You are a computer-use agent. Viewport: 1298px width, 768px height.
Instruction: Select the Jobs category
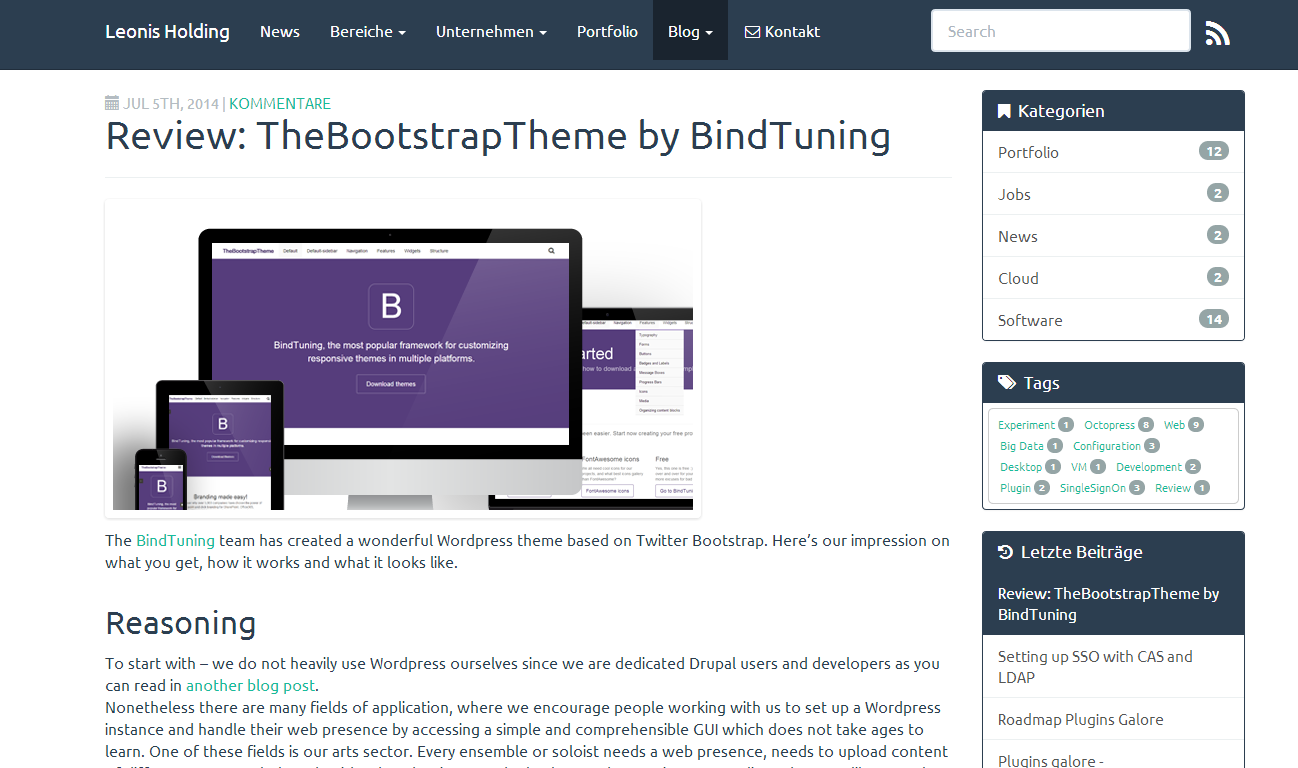[x=1113, y=194]
